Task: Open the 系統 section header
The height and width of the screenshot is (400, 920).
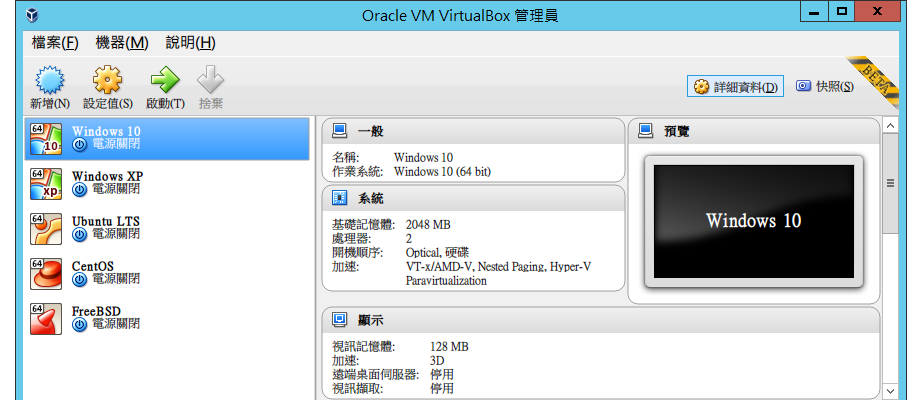Action: (x=473, y=198)
